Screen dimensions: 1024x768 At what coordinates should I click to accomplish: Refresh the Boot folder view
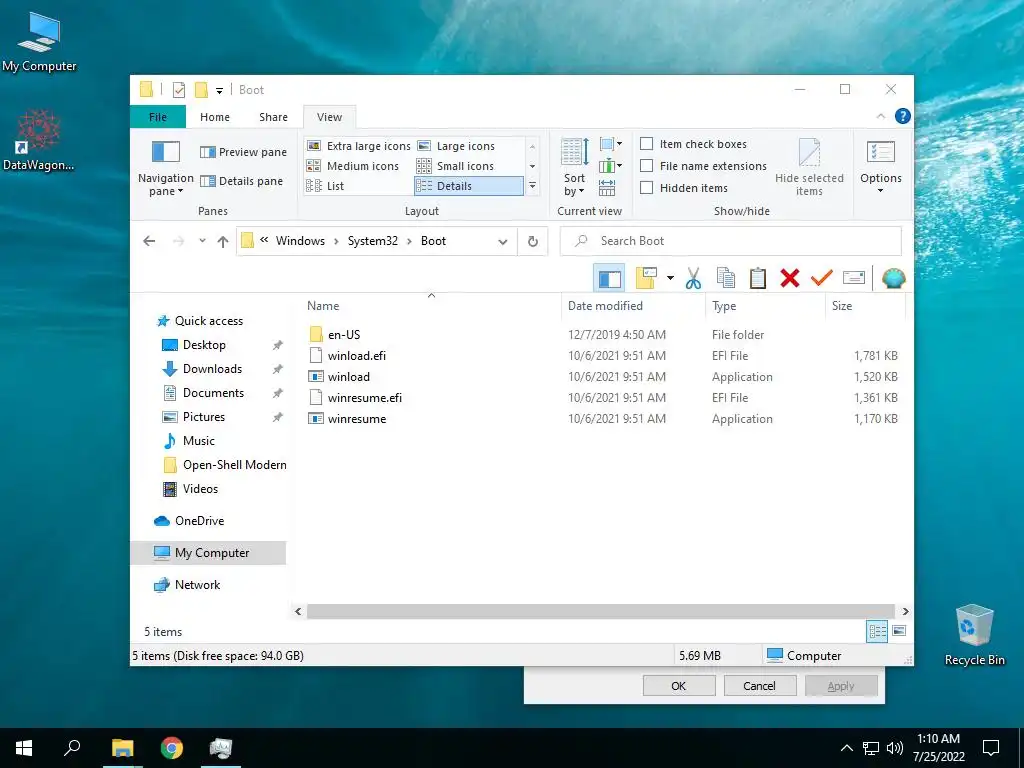pyautogui.click(x=533, y=242)
